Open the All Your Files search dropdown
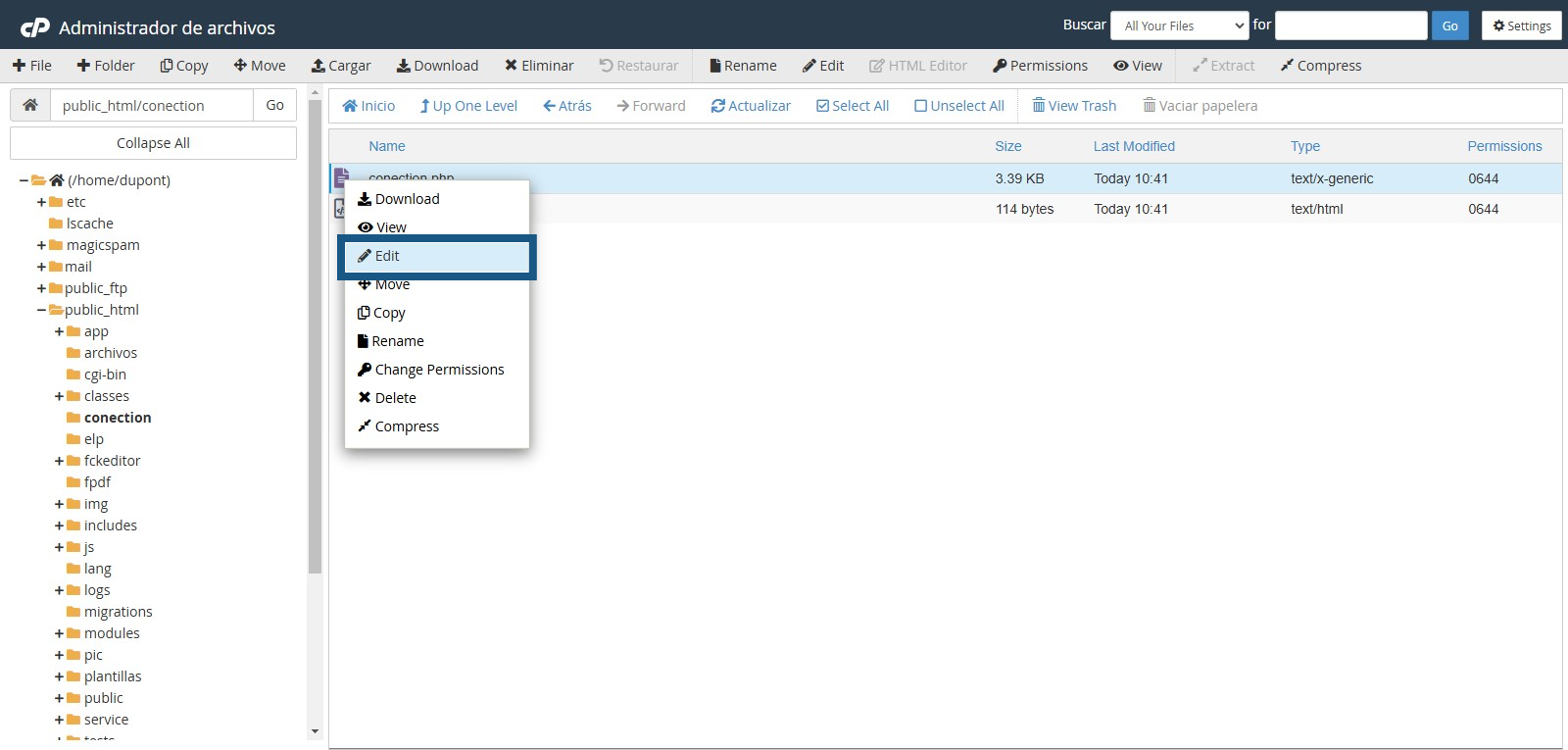The width and height of the screenshot is (1568, 750). coord(1179,25)
